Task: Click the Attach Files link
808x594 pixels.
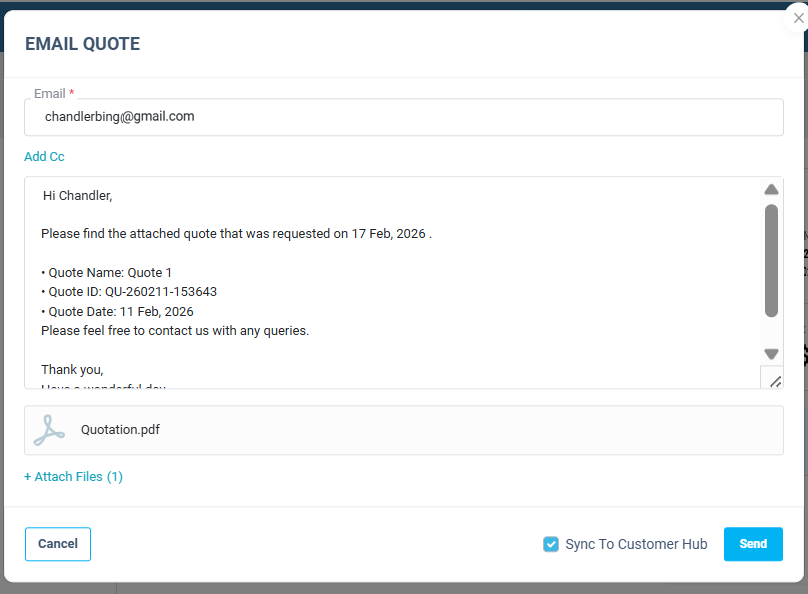Action: pos(73,477)
